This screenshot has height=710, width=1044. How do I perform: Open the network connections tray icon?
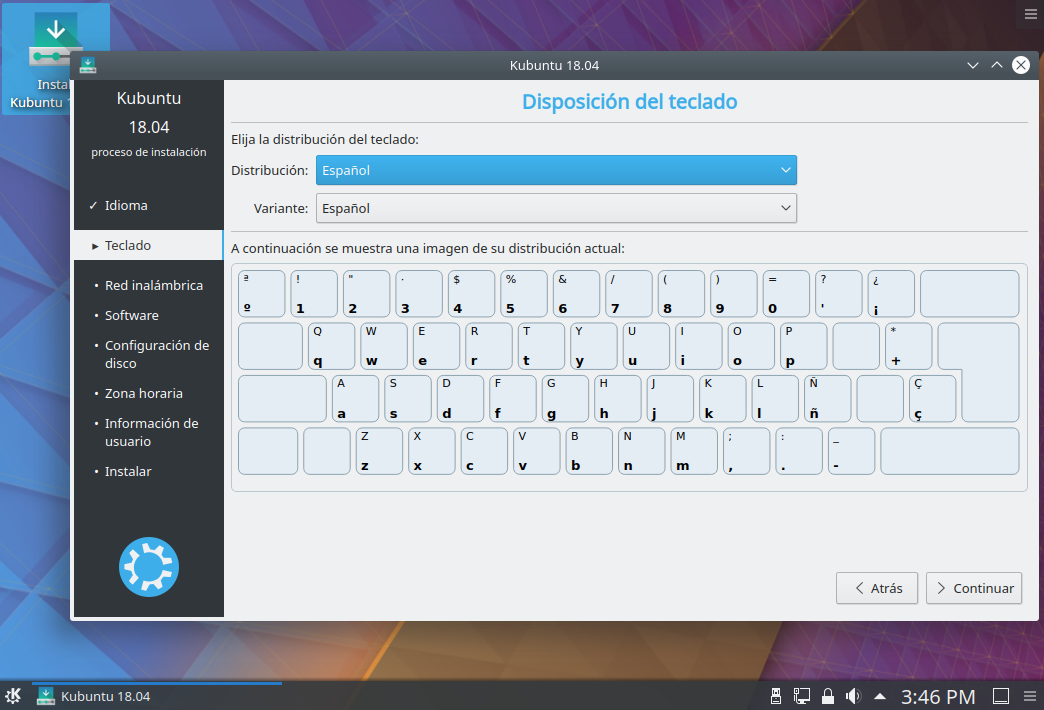pos(802,696)
